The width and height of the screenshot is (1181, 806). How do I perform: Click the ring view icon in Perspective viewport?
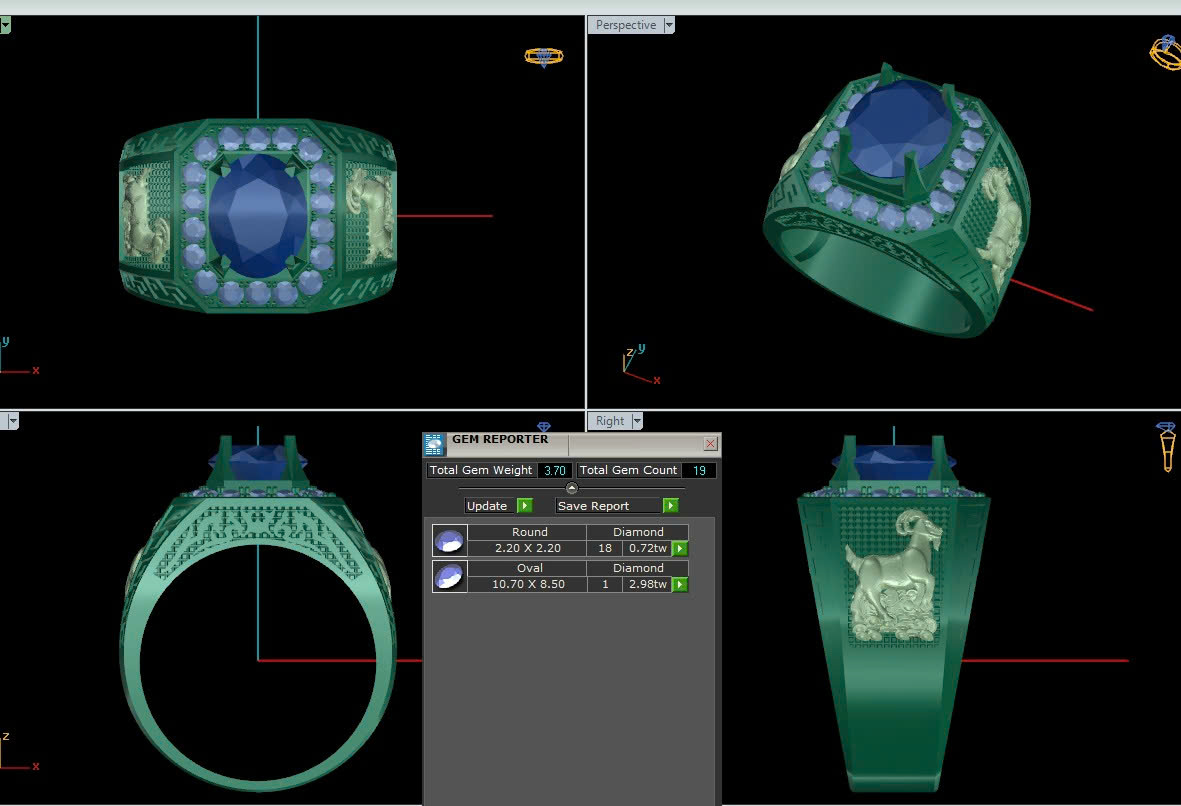click(x=1165, y=51)
